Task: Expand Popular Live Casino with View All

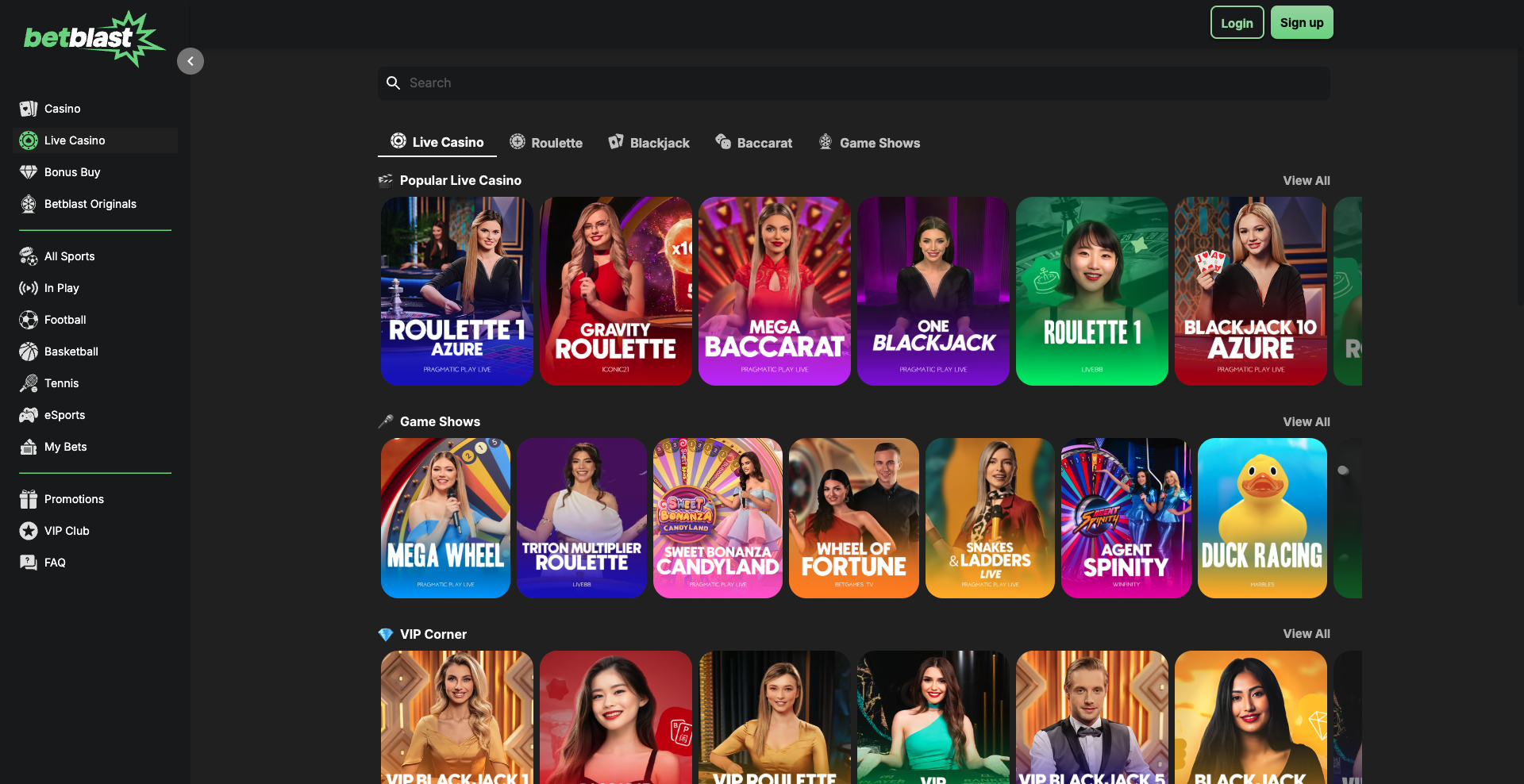Action: tap(1306, 181)
